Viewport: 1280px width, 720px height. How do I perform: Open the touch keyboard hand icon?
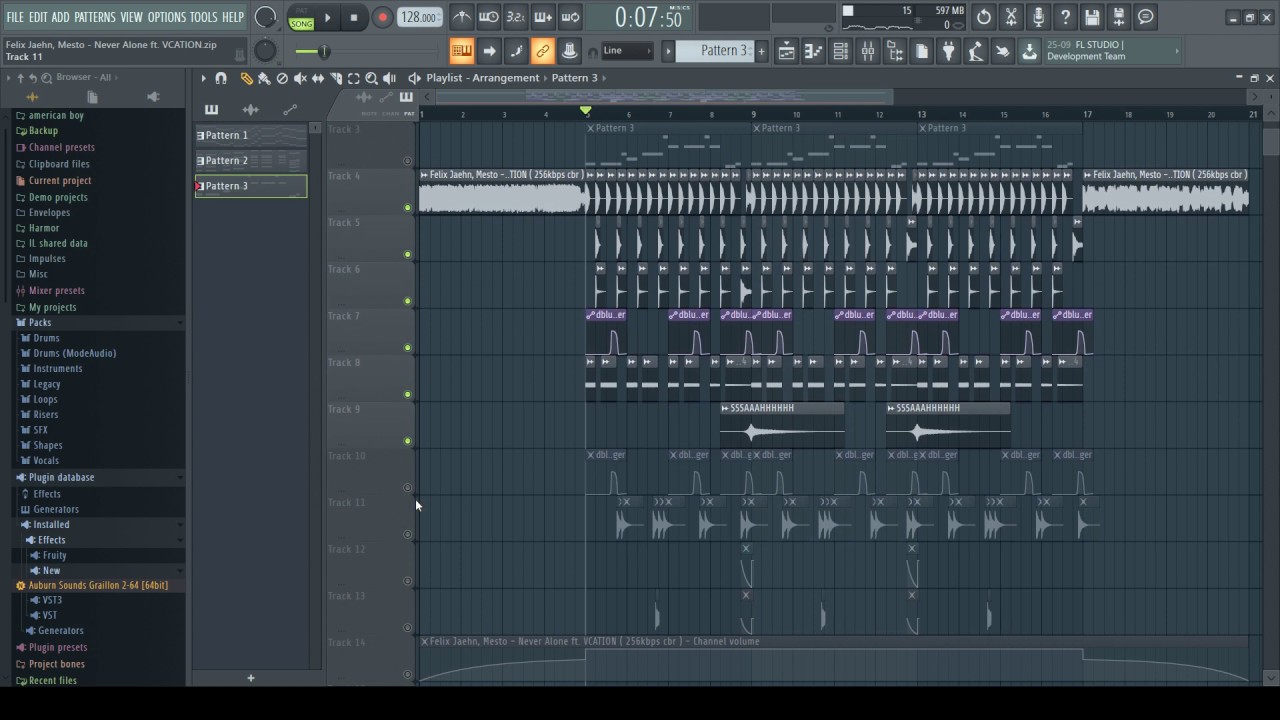coord(1003,51)
